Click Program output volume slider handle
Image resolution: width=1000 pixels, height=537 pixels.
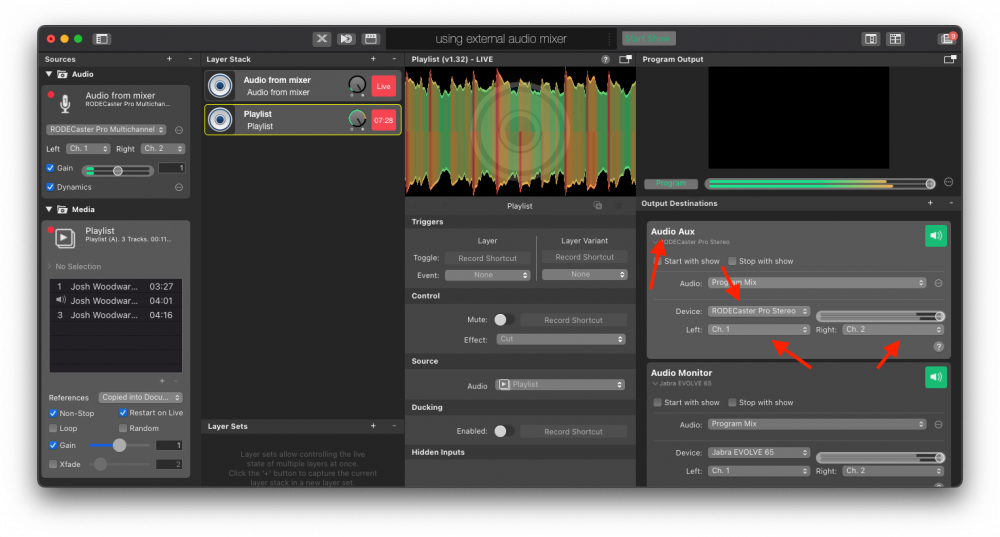click(930, 184)
